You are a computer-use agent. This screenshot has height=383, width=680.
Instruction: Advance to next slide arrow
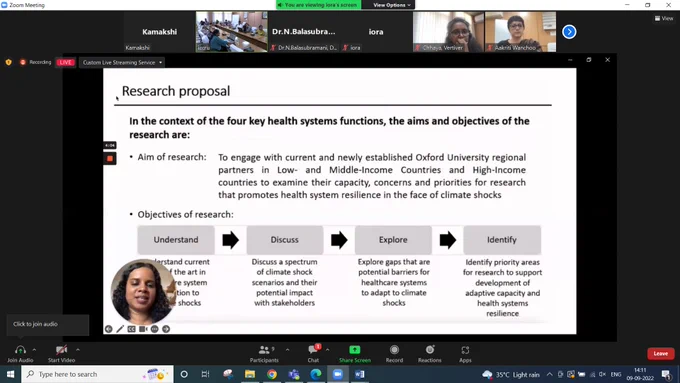(x=166, y=329)
